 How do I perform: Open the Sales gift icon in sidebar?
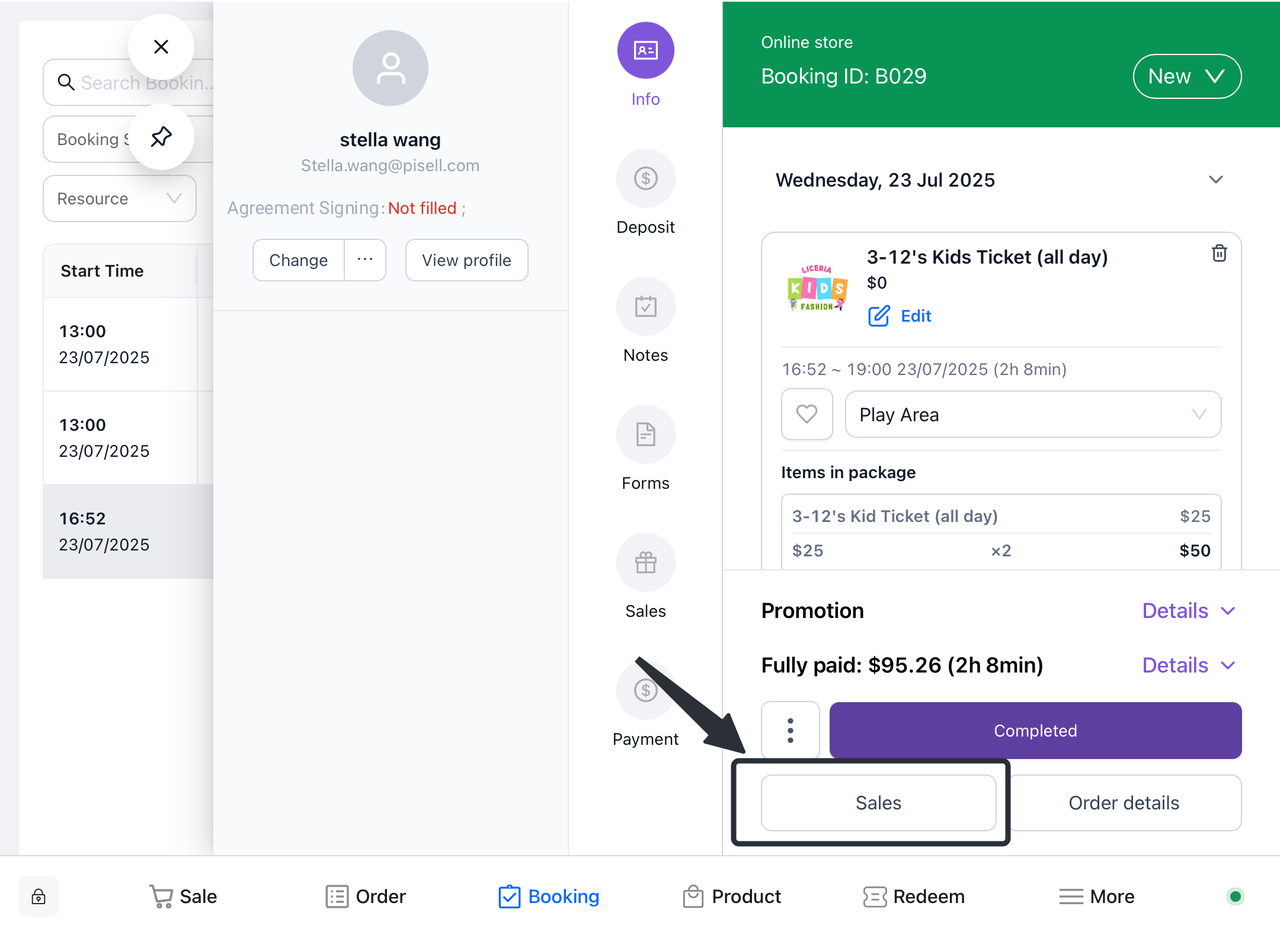click(x=645, y=563)
